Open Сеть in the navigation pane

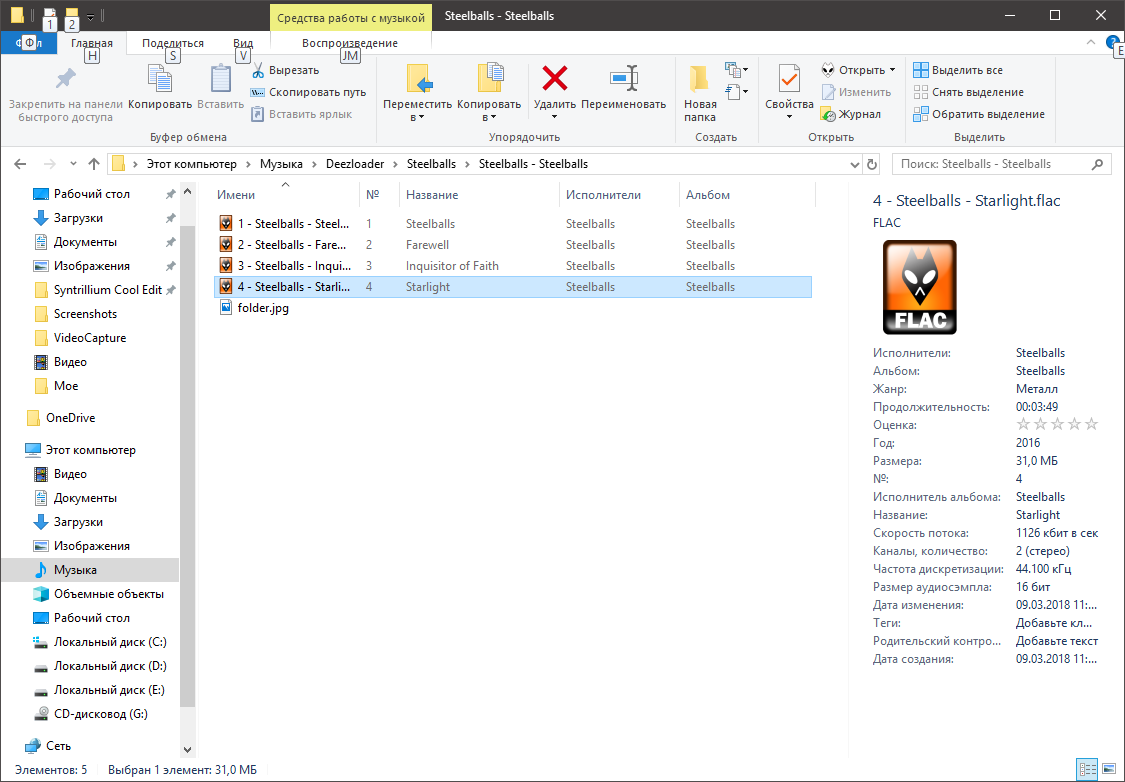click(x=48, y=746)
